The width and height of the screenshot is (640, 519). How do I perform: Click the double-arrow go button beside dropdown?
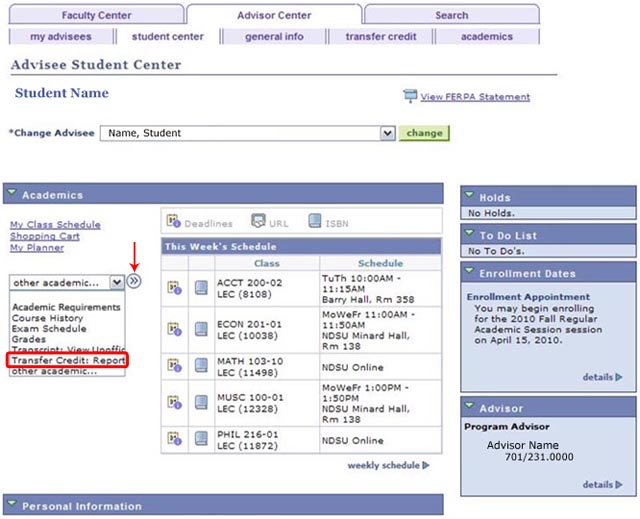[x=134, y=282]
